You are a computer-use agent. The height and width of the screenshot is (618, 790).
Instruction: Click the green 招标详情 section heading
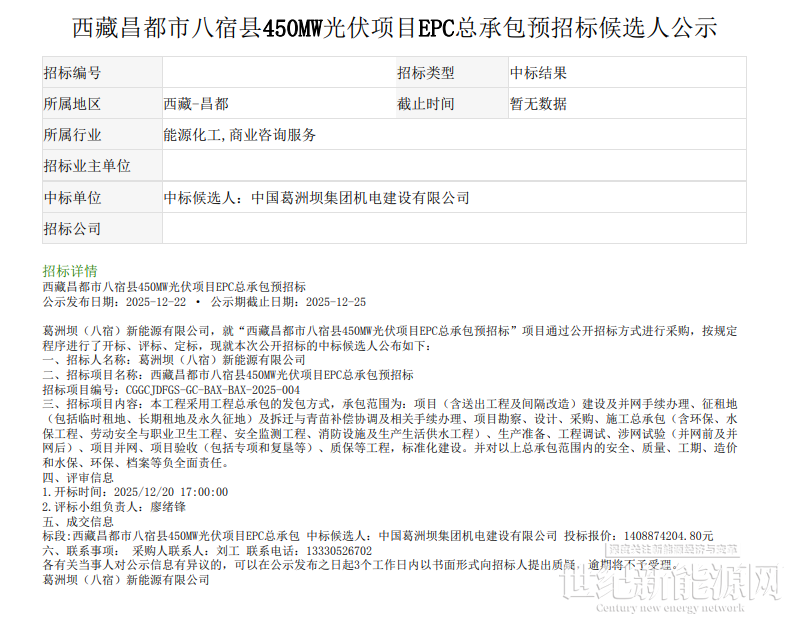point(70,271)
